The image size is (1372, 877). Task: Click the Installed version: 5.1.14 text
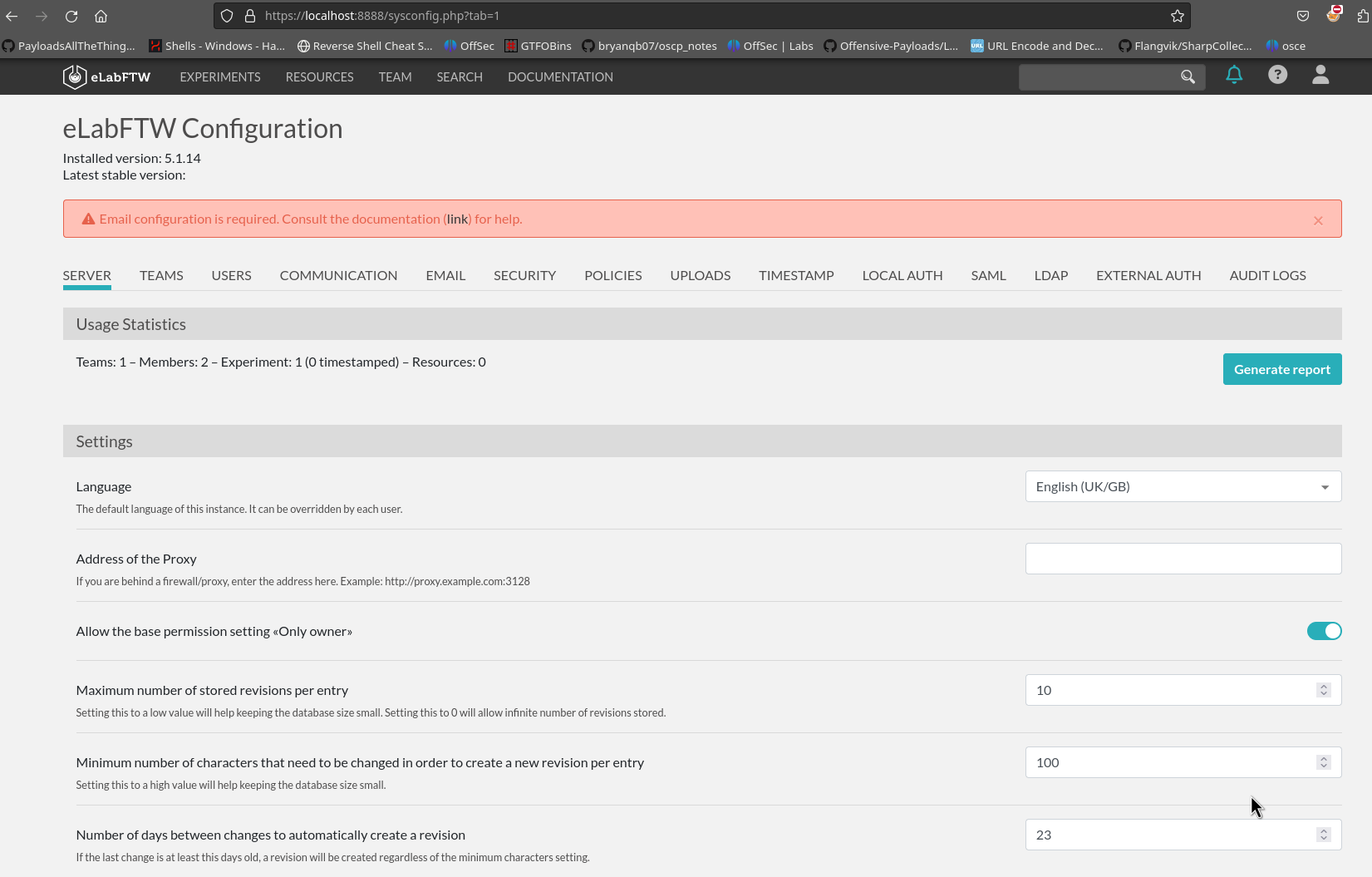(x=131, y=158)
